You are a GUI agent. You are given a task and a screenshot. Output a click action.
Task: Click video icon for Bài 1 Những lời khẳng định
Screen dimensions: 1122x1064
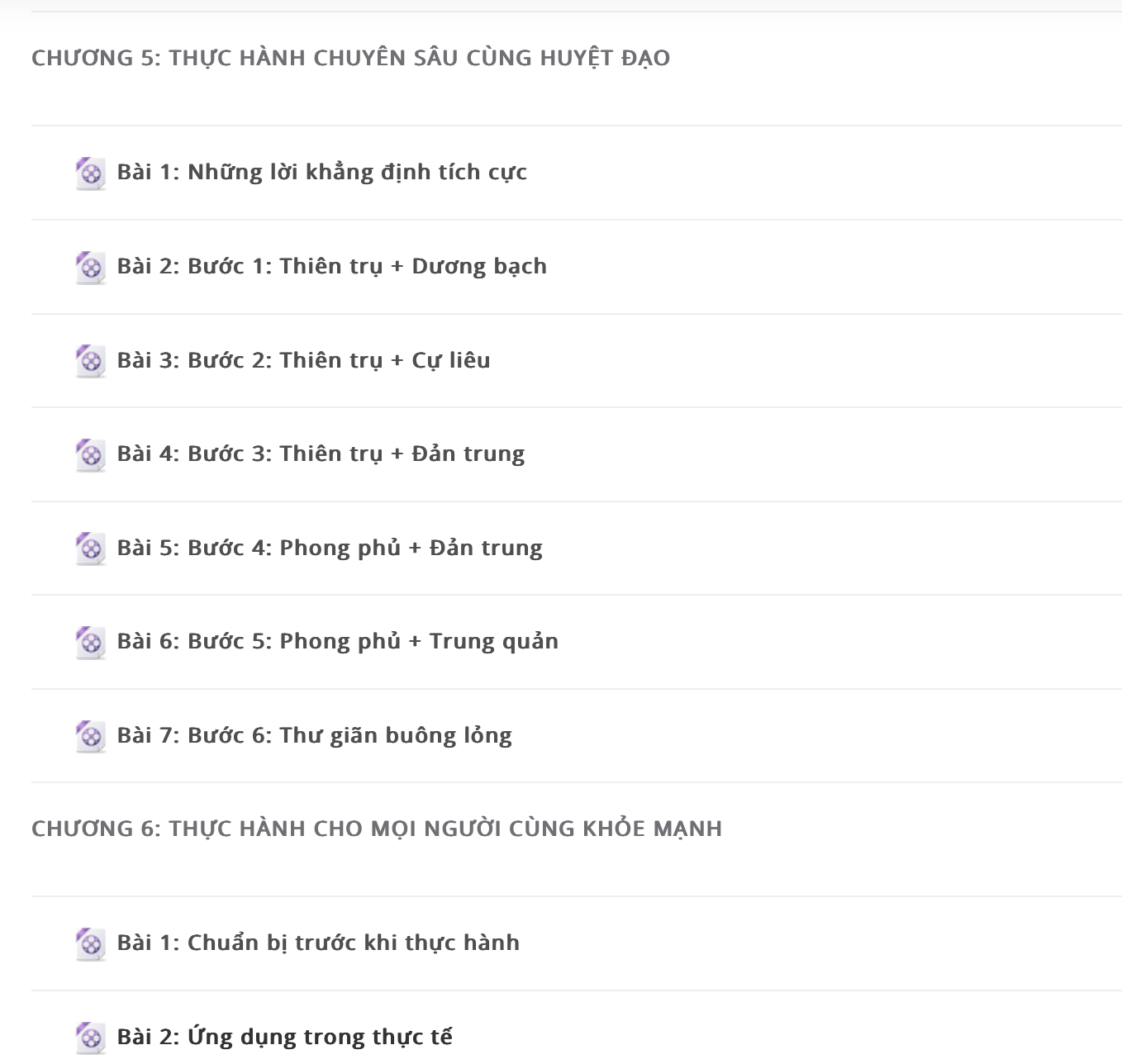tap(91, 173)
